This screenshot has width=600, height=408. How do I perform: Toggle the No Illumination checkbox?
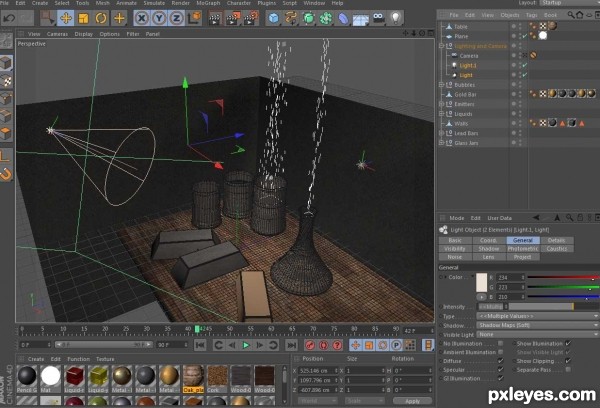[x=500, y=343]
